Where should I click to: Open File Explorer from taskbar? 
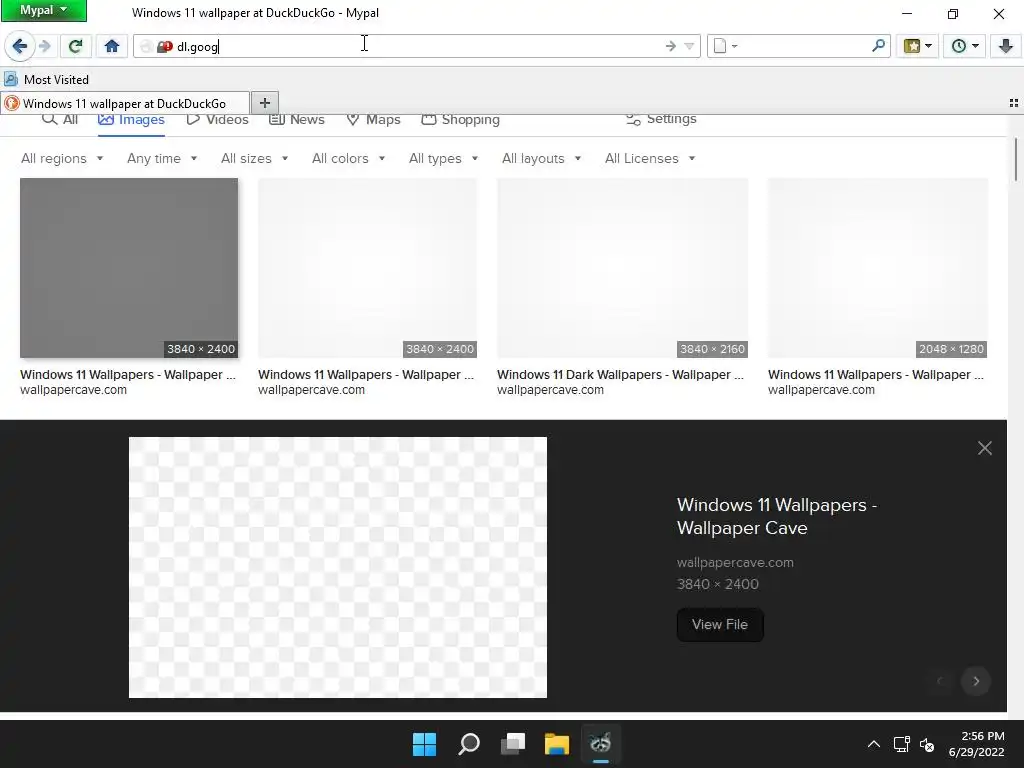[557, 744]
